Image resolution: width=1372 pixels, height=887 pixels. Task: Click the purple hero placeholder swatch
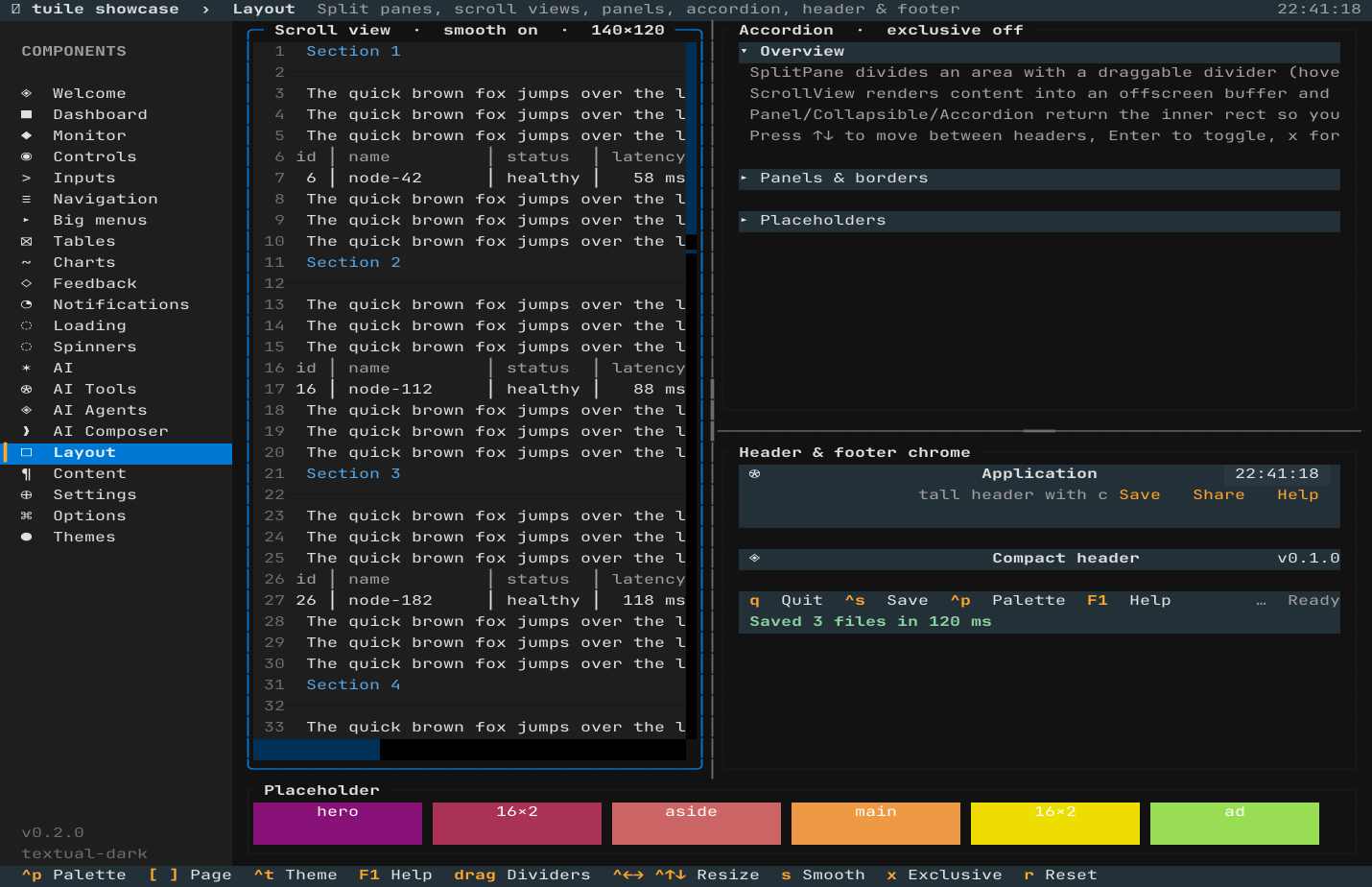[x=338, y=824]
